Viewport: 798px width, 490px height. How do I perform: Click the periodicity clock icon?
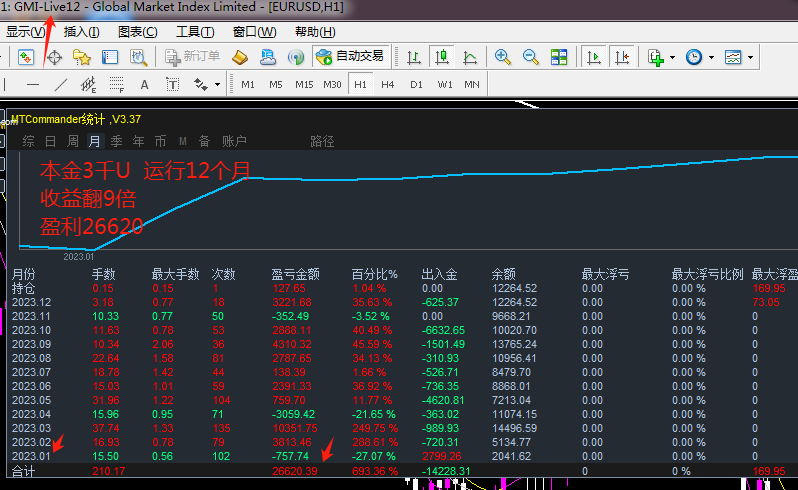(x=694, y=57)
